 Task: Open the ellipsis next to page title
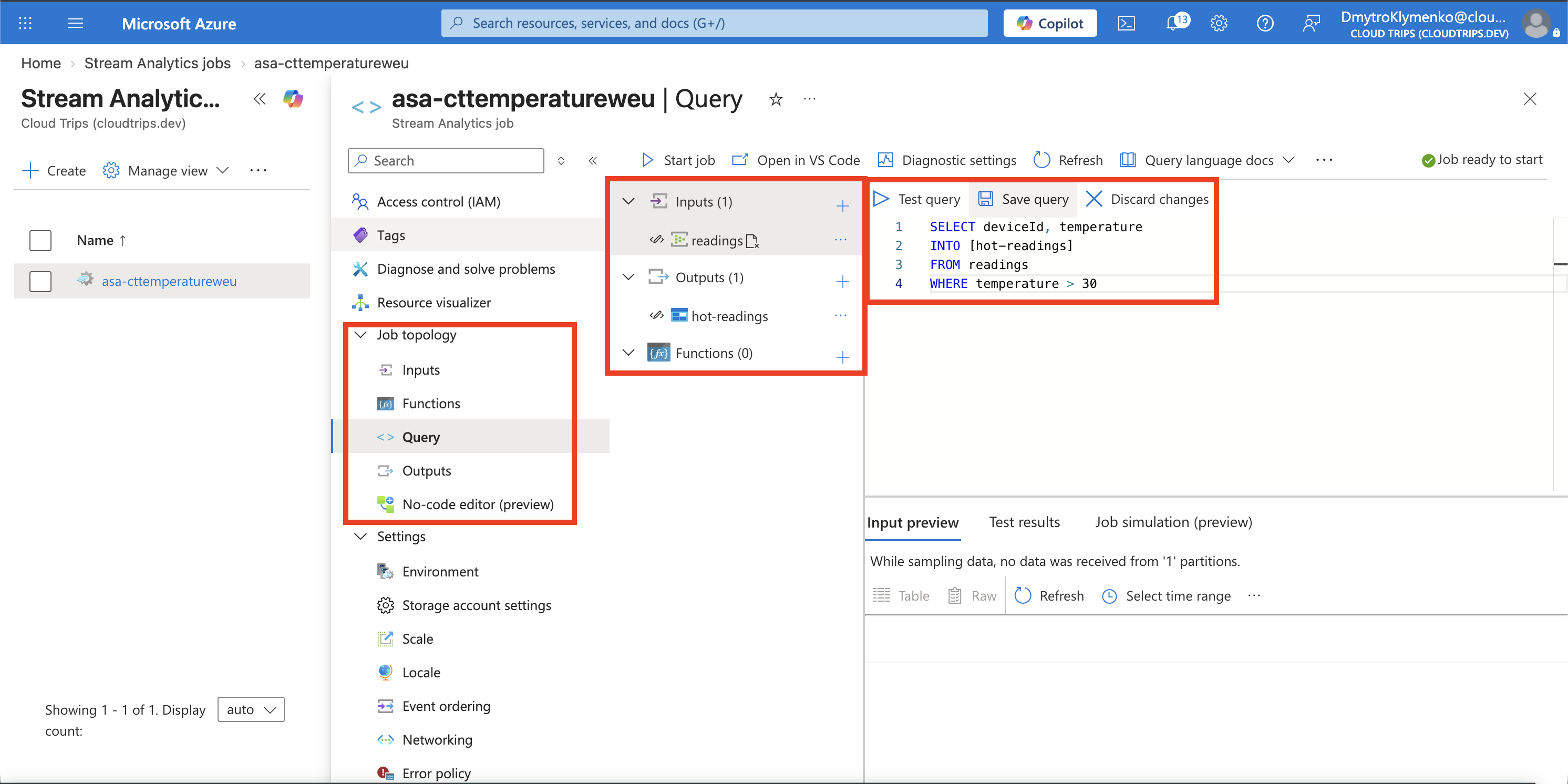pos(809,99)
